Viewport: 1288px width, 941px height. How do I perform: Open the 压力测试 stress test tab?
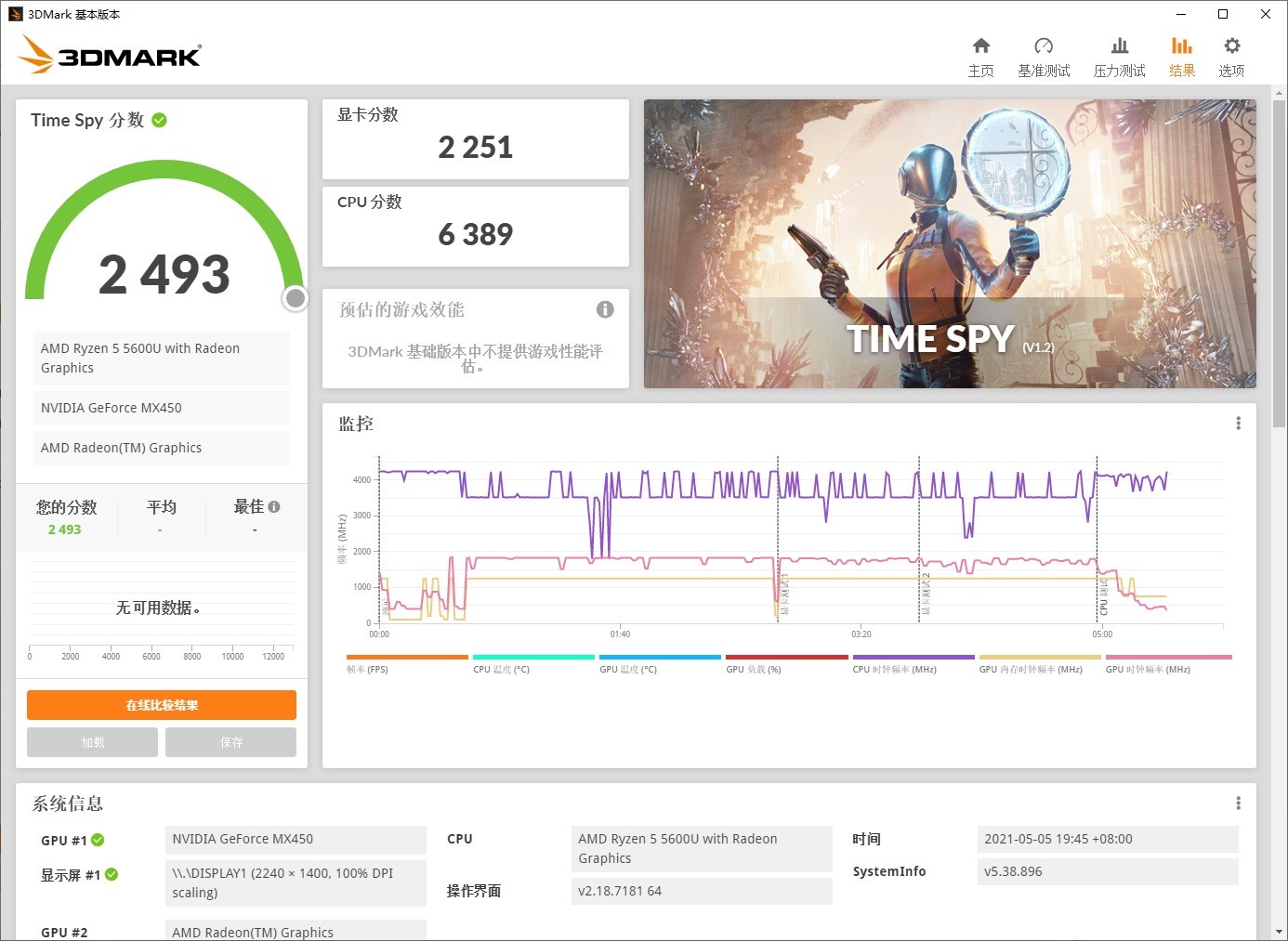tap(1120, 57)
